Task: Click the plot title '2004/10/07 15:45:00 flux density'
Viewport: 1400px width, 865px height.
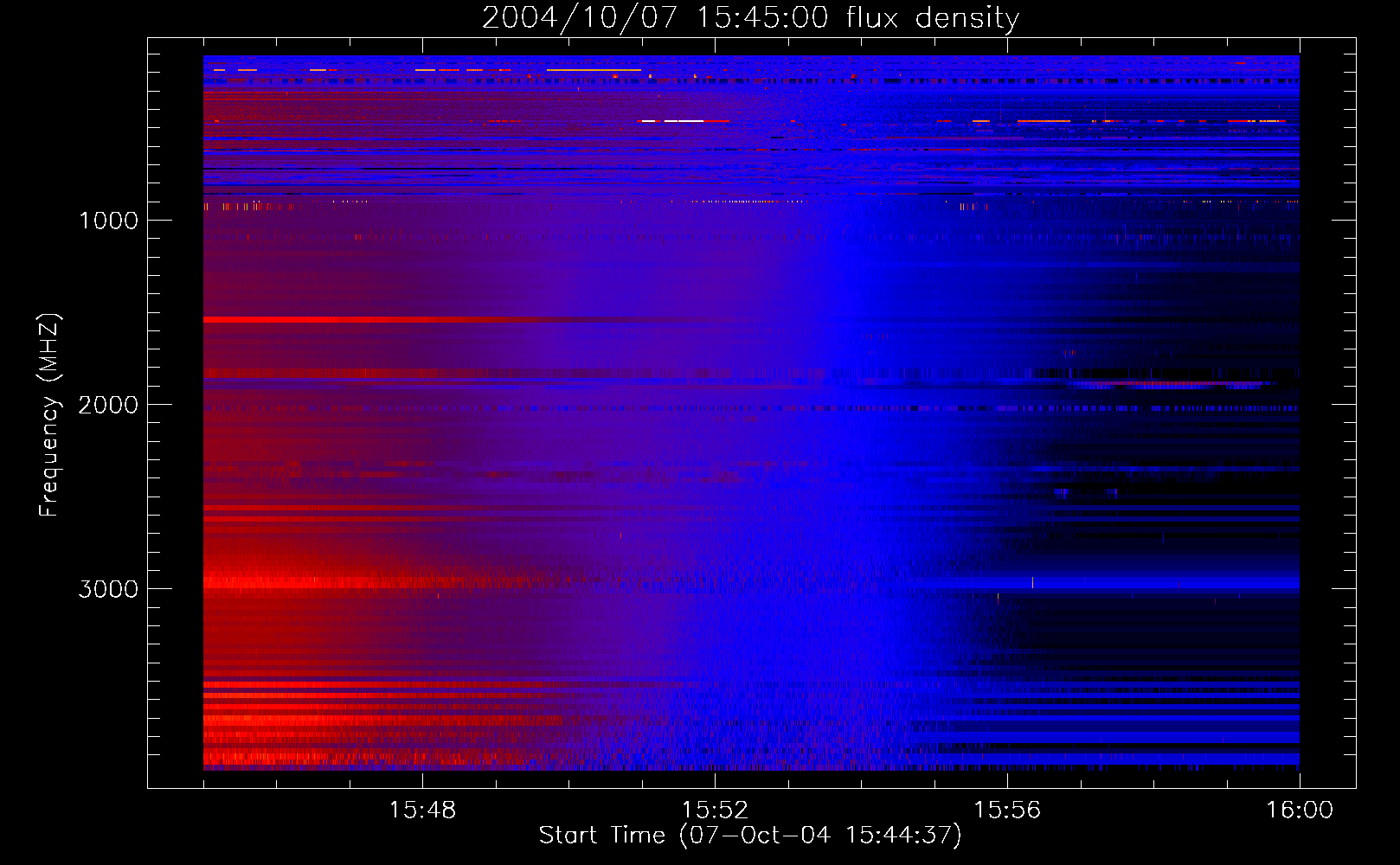Action: [x=750, y=18]
